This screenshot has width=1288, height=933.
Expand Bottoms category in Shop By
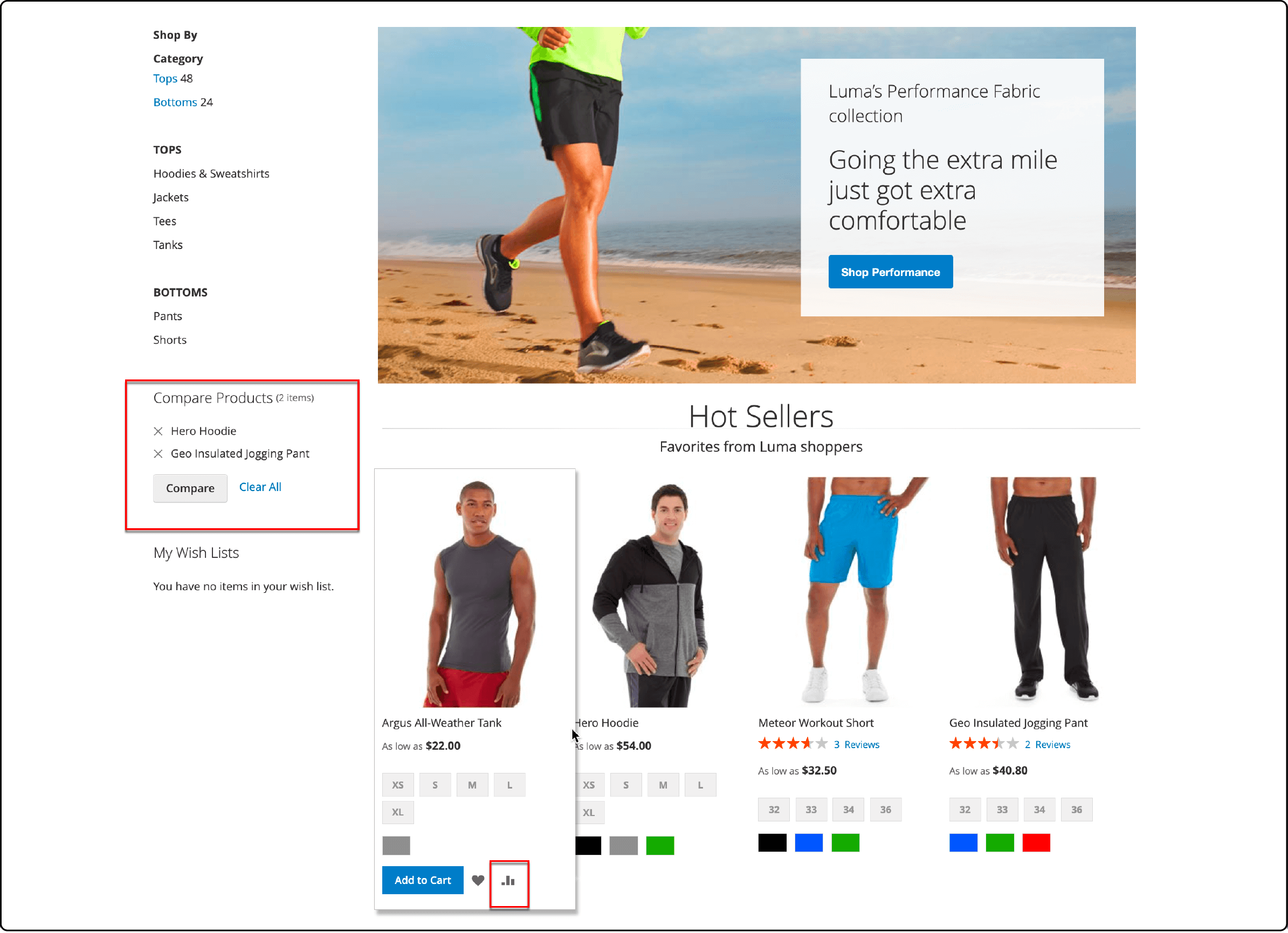pyautogui.click(x=175, y=102)
